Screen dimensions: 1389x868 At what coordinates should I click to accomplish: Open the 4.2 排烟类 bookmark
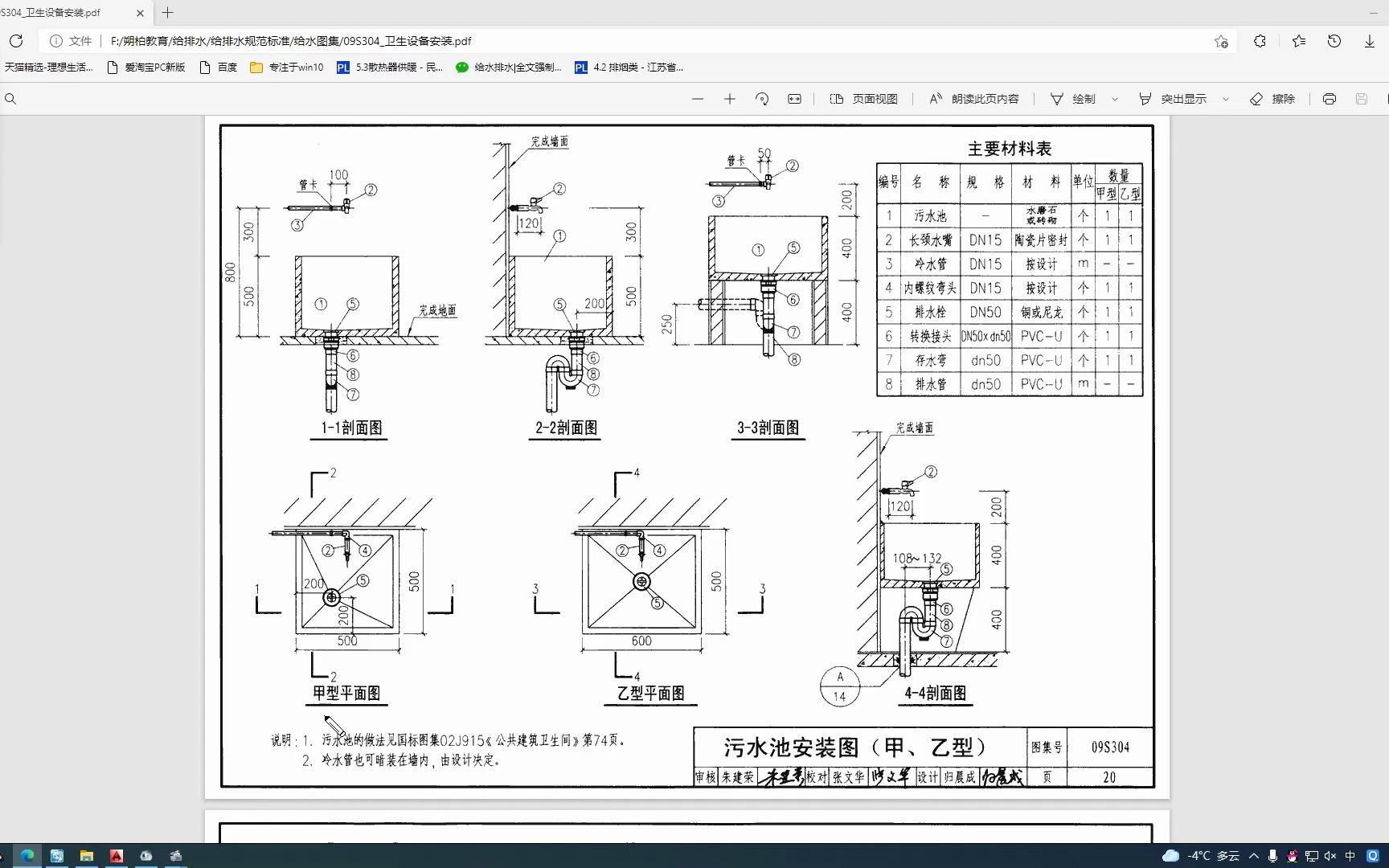pyautogui.click(x=629, y=68)
